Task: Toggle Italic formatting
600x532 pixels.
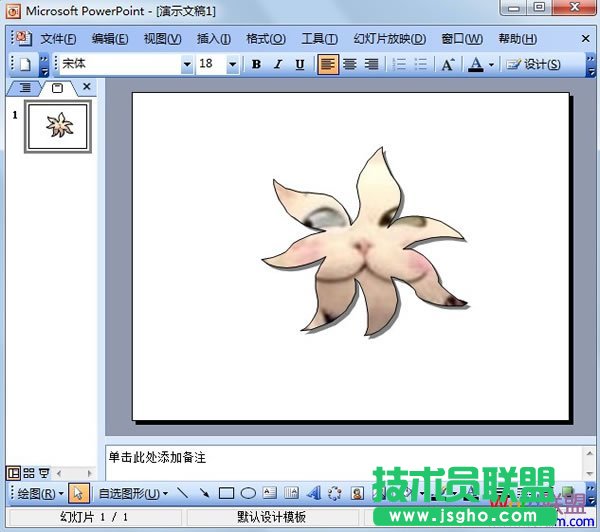Action: (278, 64)
